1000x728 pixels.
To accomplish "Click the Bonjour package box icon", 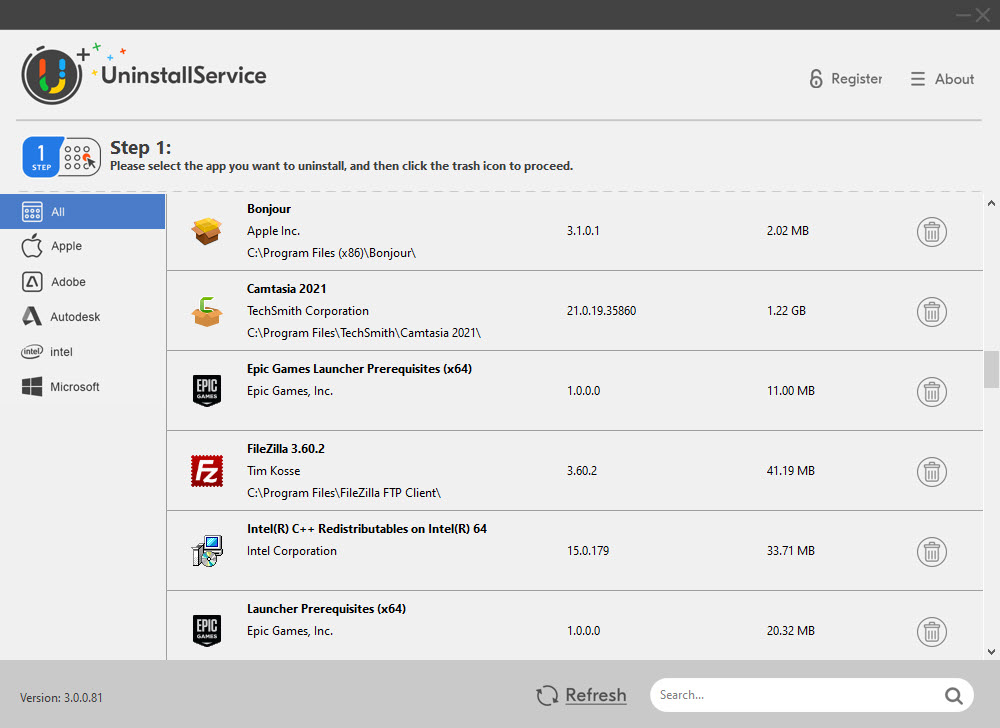I will pos(207,231).
